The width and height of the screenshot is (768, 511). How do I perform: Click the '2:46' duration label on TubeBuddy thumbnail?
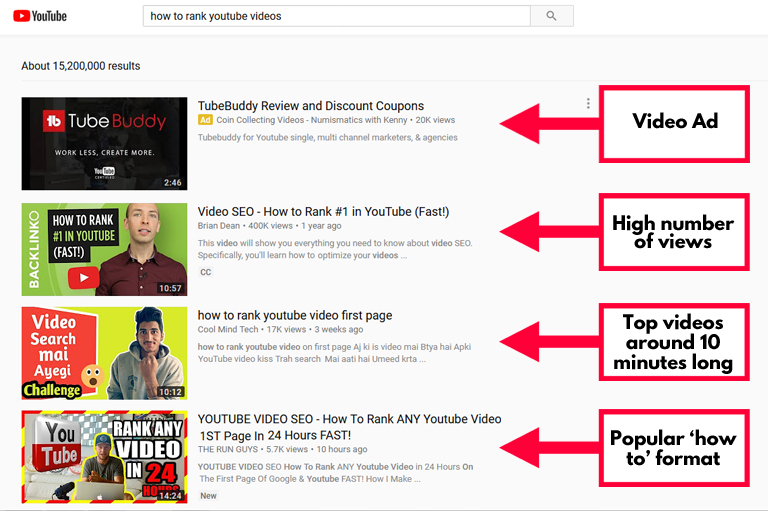click(172, 183)
